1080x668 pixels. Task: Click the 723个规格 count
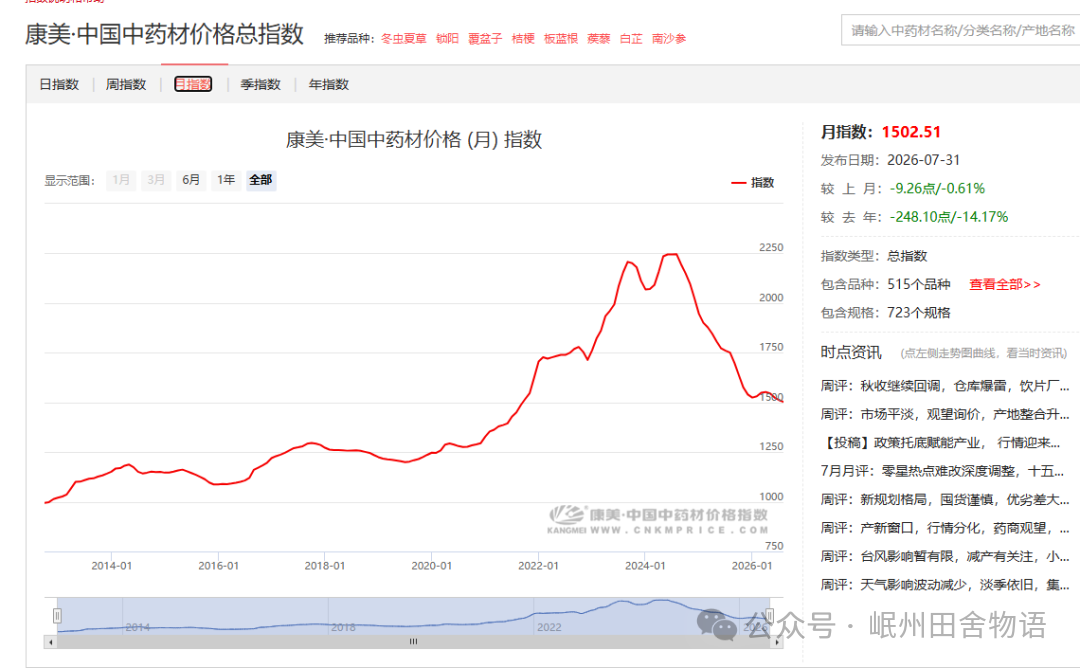pos(919,313)
